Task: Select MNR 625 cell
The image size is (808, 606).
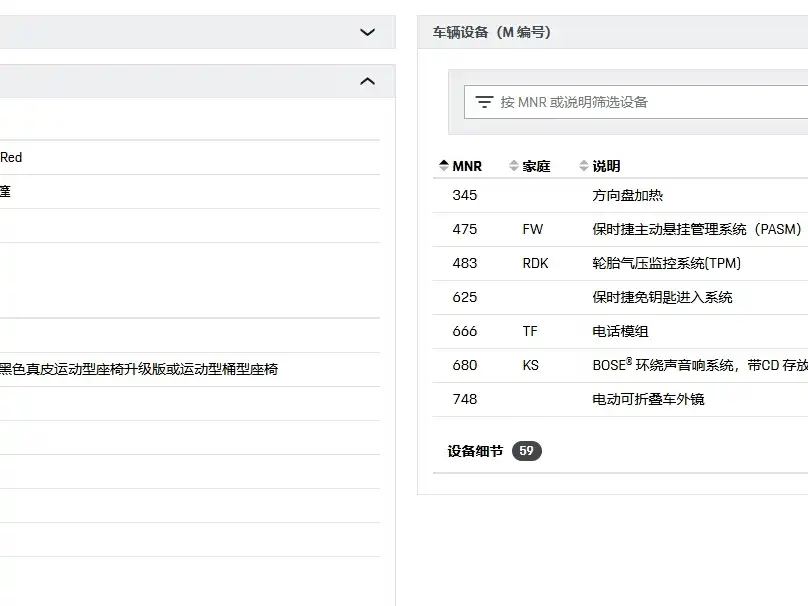Action: [x=465, y=297]
